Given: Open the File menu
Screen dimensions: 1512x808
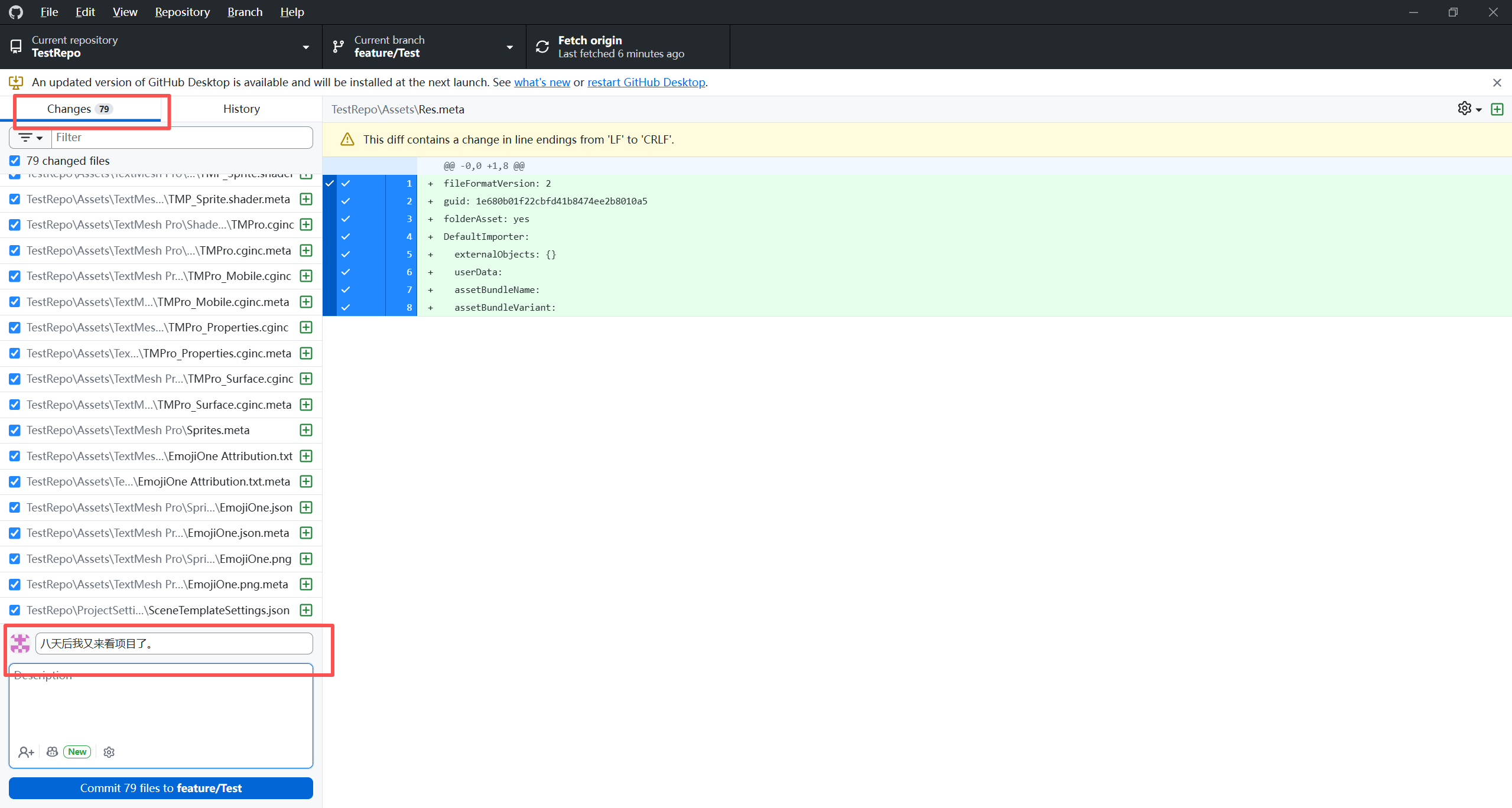Looking at the screenshot, I should click(49, 12).
